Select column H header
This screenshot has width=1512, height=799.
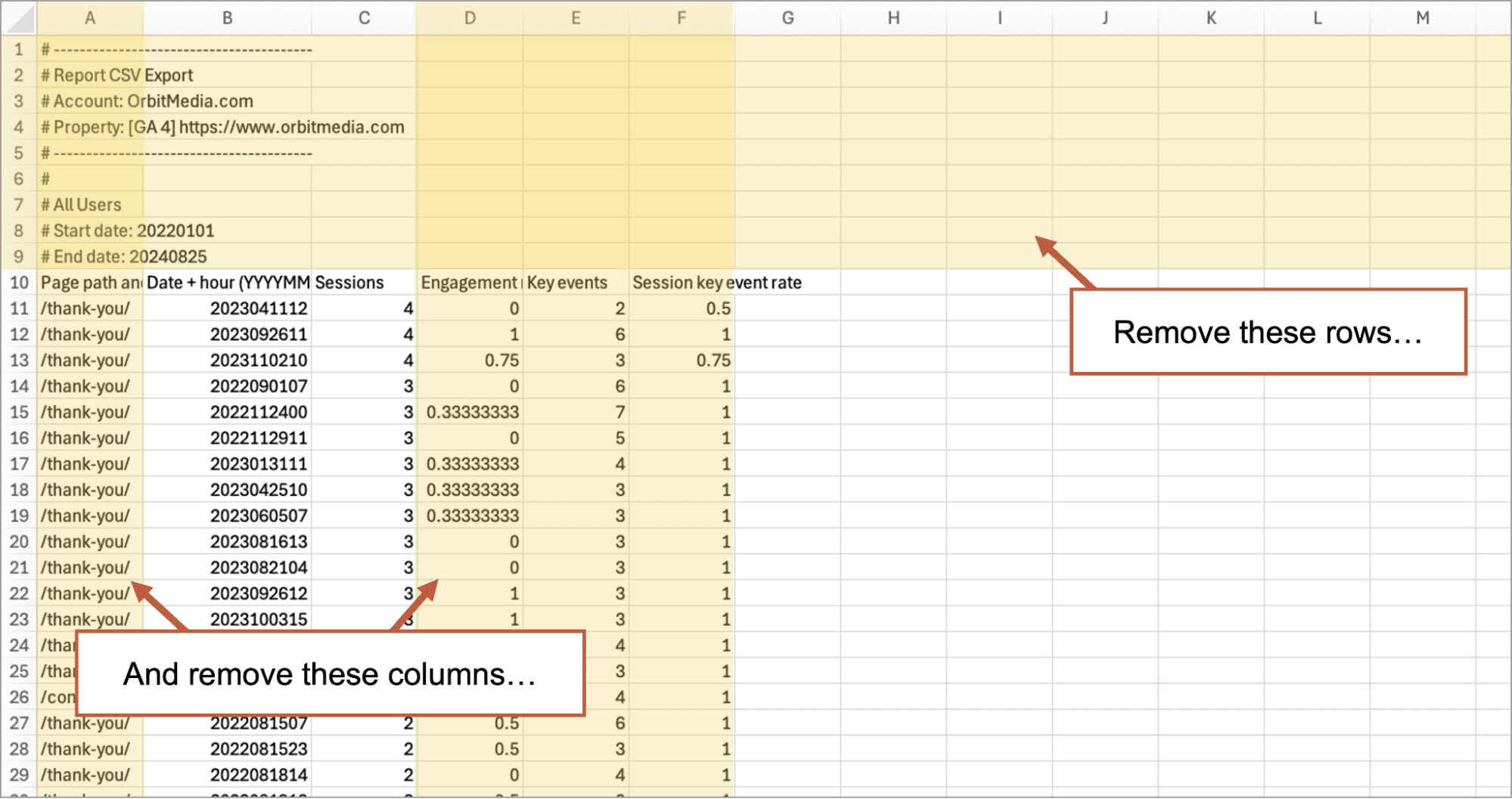click(893, 18)
